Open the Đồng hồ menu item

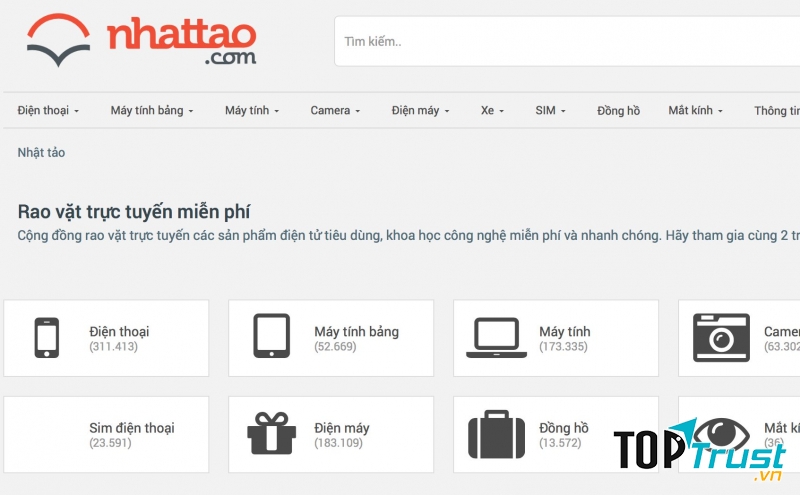[618, 111]
